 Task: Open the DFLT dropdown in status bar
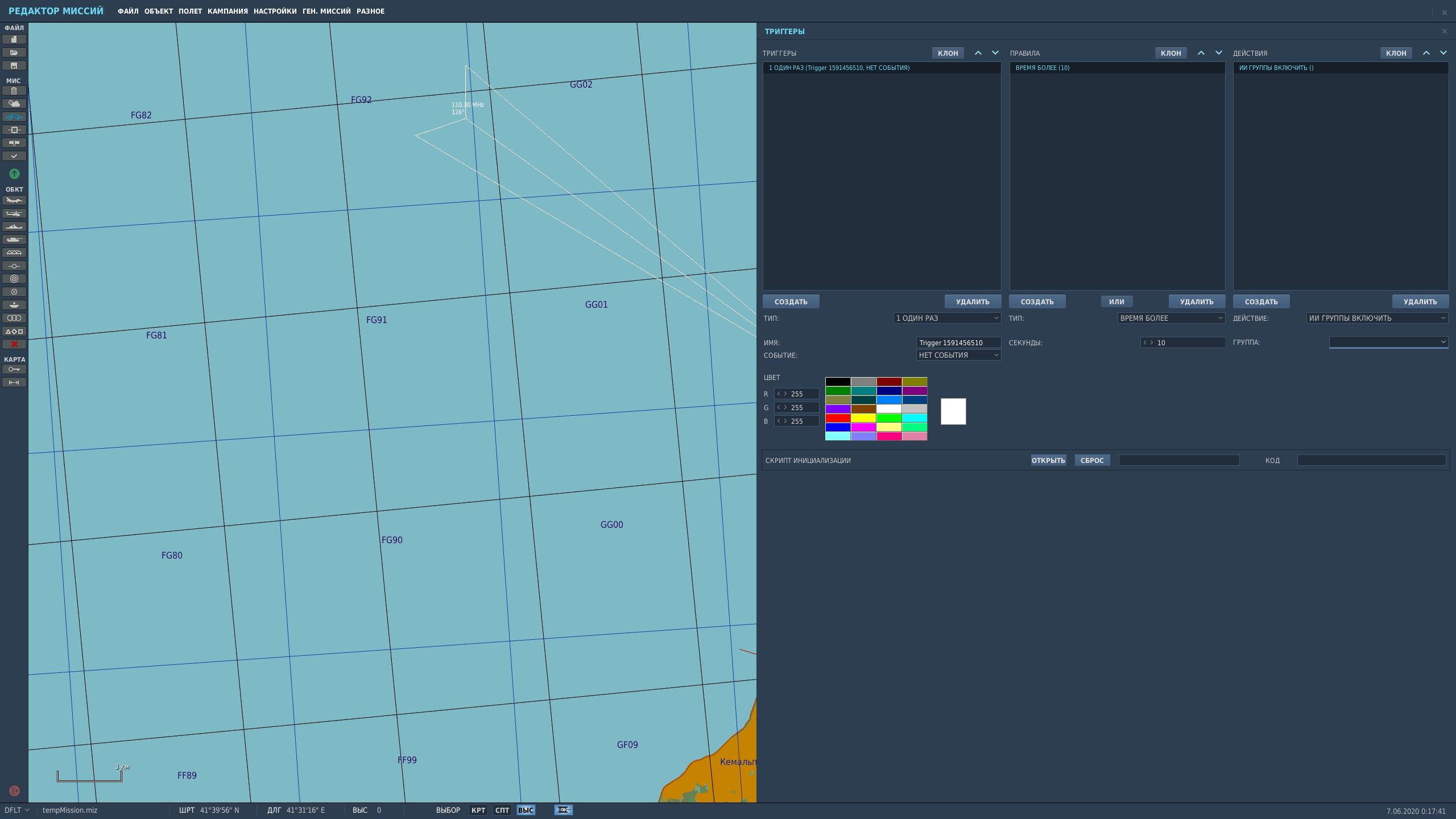tap(17, 810)
